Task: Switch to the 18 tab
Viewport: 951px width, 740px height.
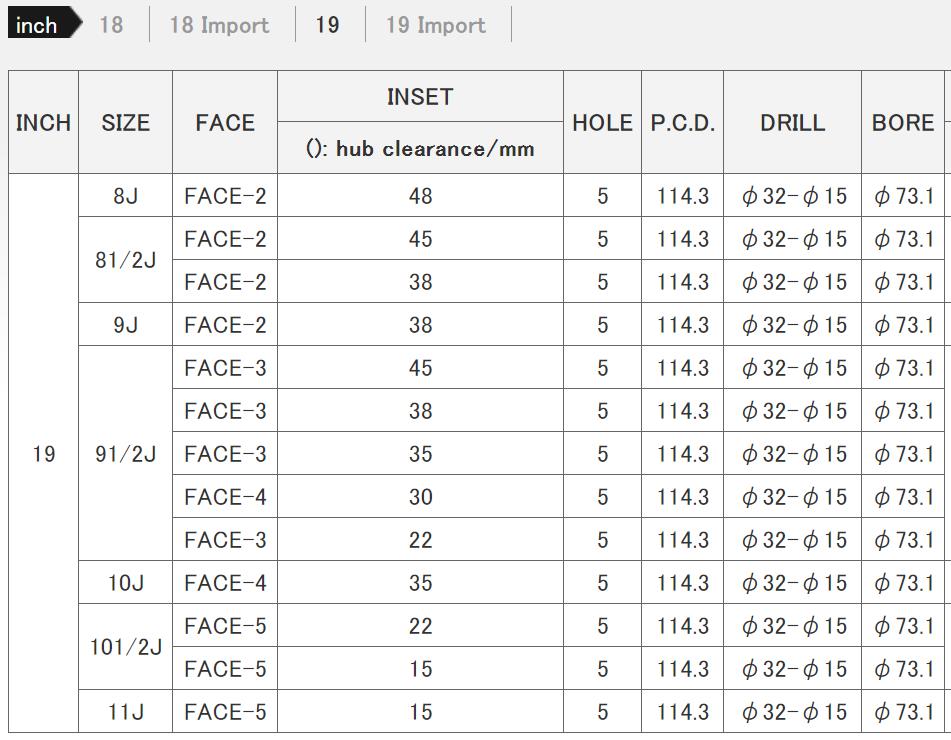Action: 111,25
